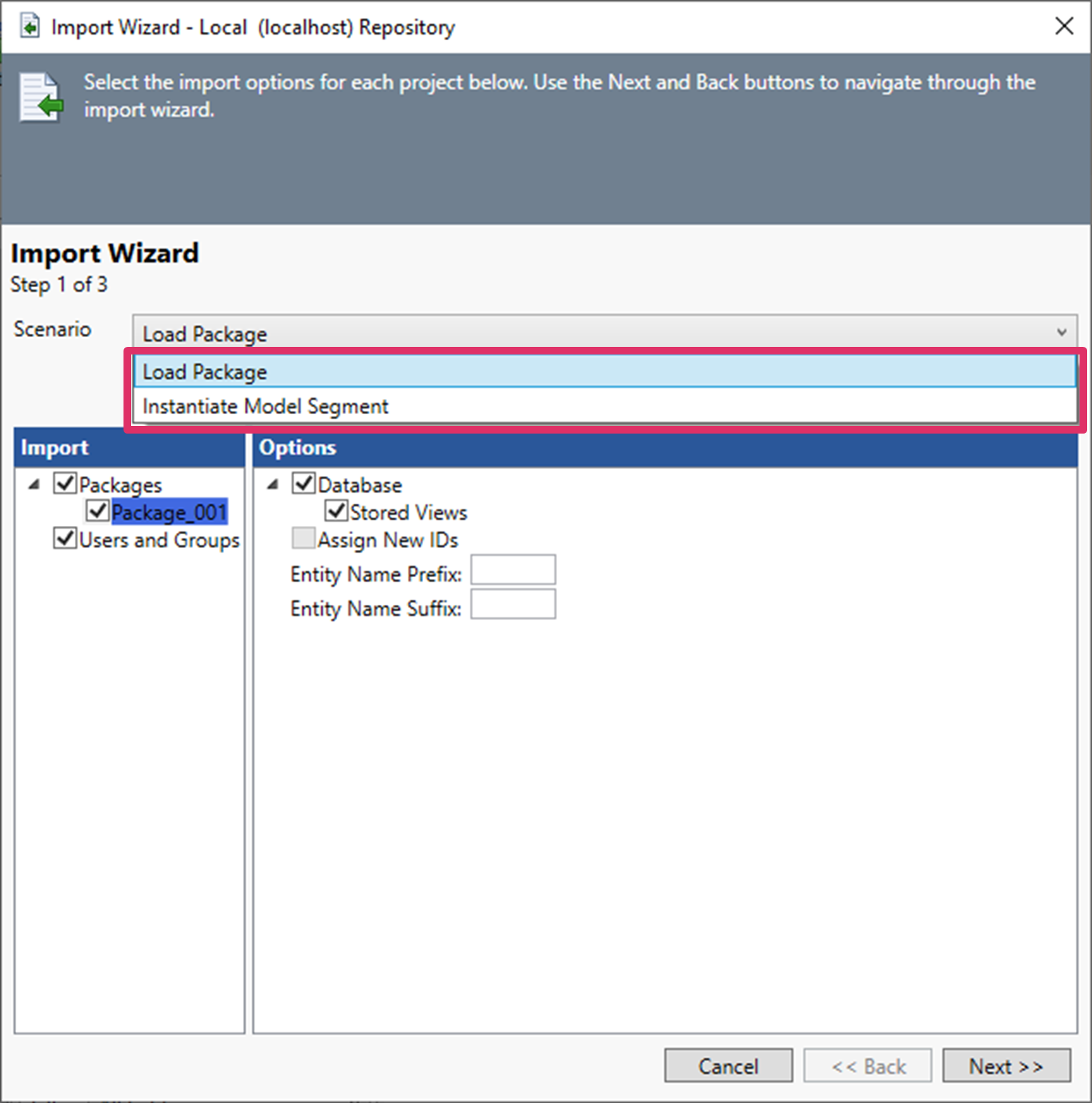
Task: Collapse the Database options node
Action: (x=273, y=484)
